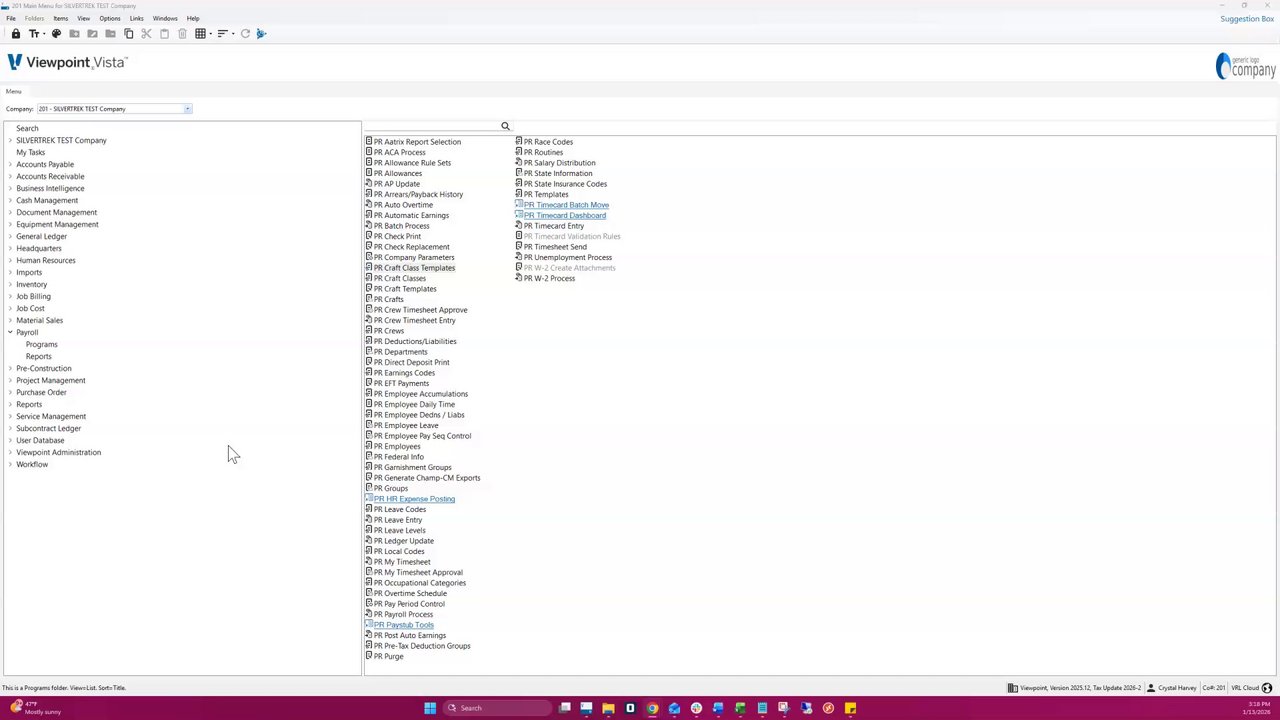Open the Options menu
The height and width of the screenshot is (720, 1280).
click(110, 18)
